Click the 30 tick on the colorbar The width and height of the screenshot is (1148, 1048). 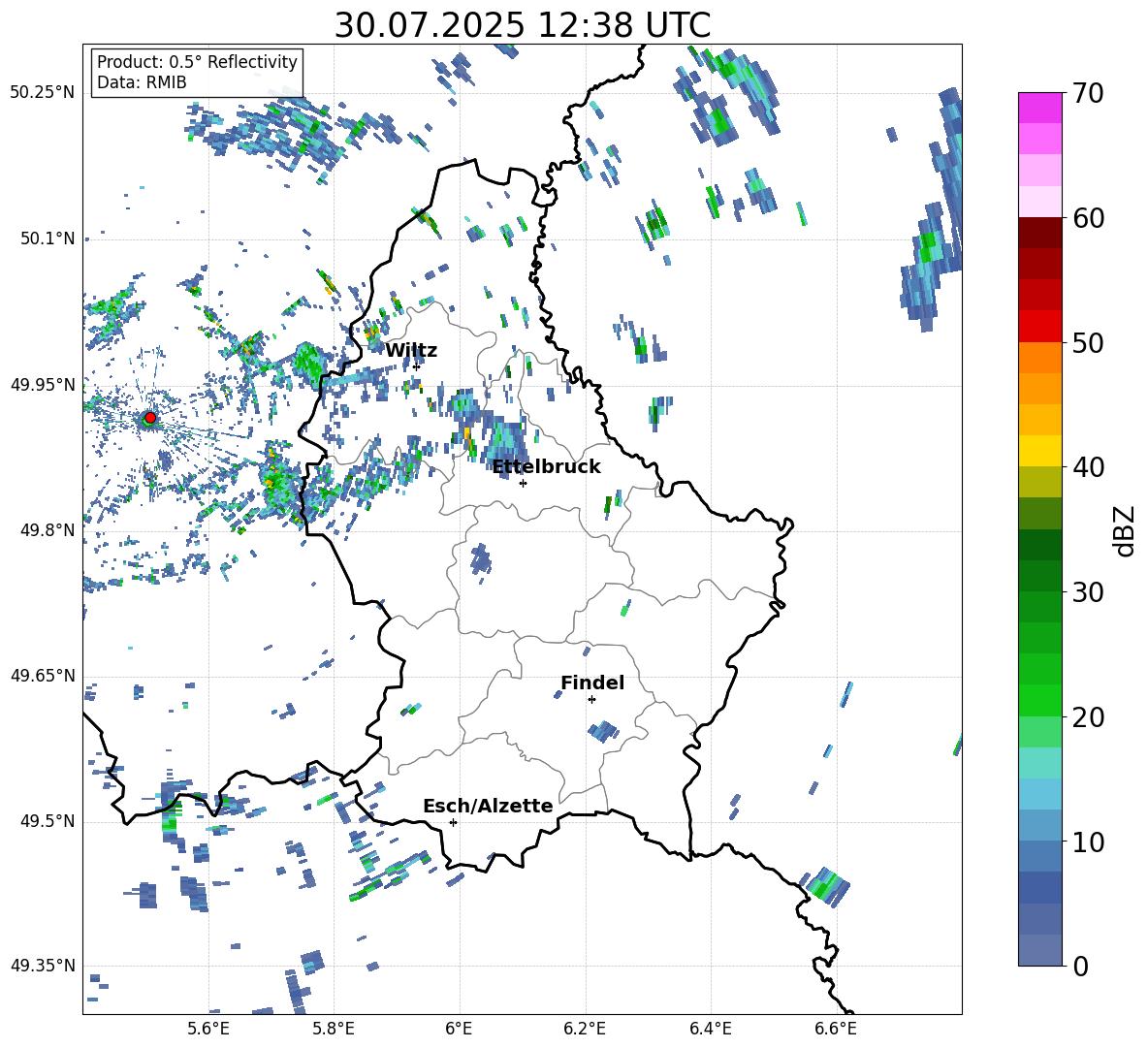pyautogui.click(x=1088, y=592)
